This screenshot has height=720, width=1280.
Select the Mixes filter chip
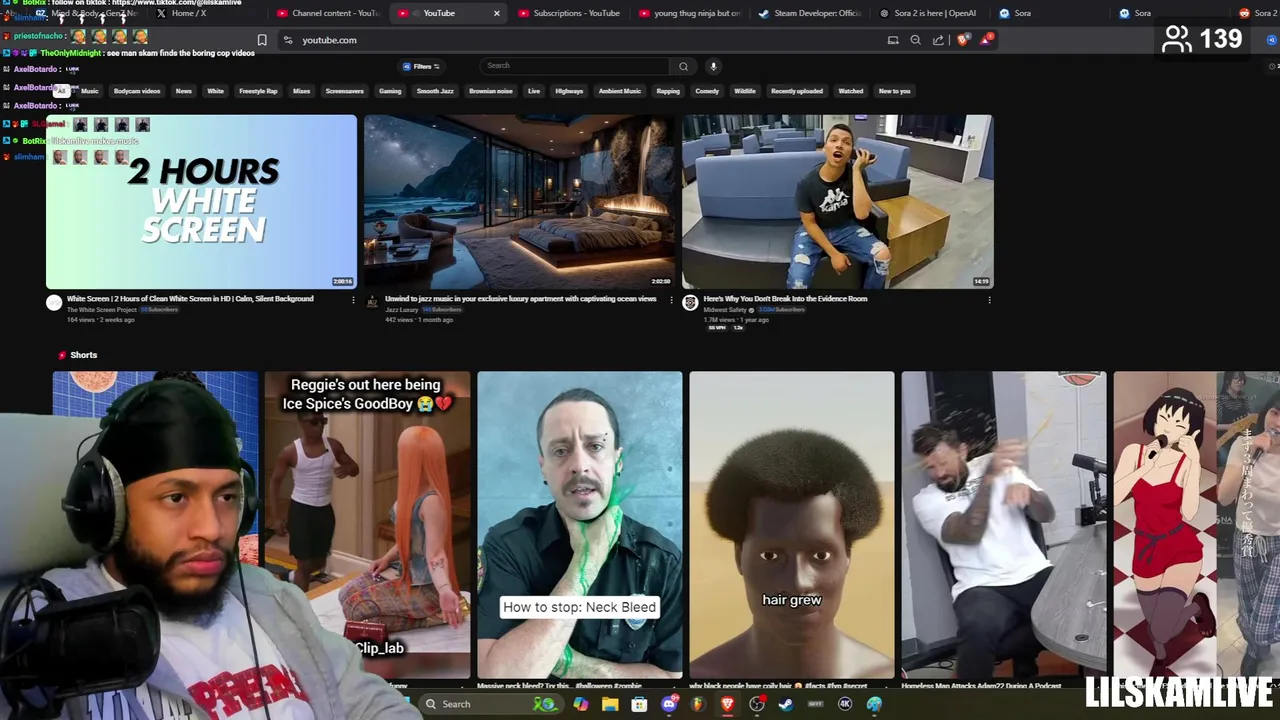point(301,91)
